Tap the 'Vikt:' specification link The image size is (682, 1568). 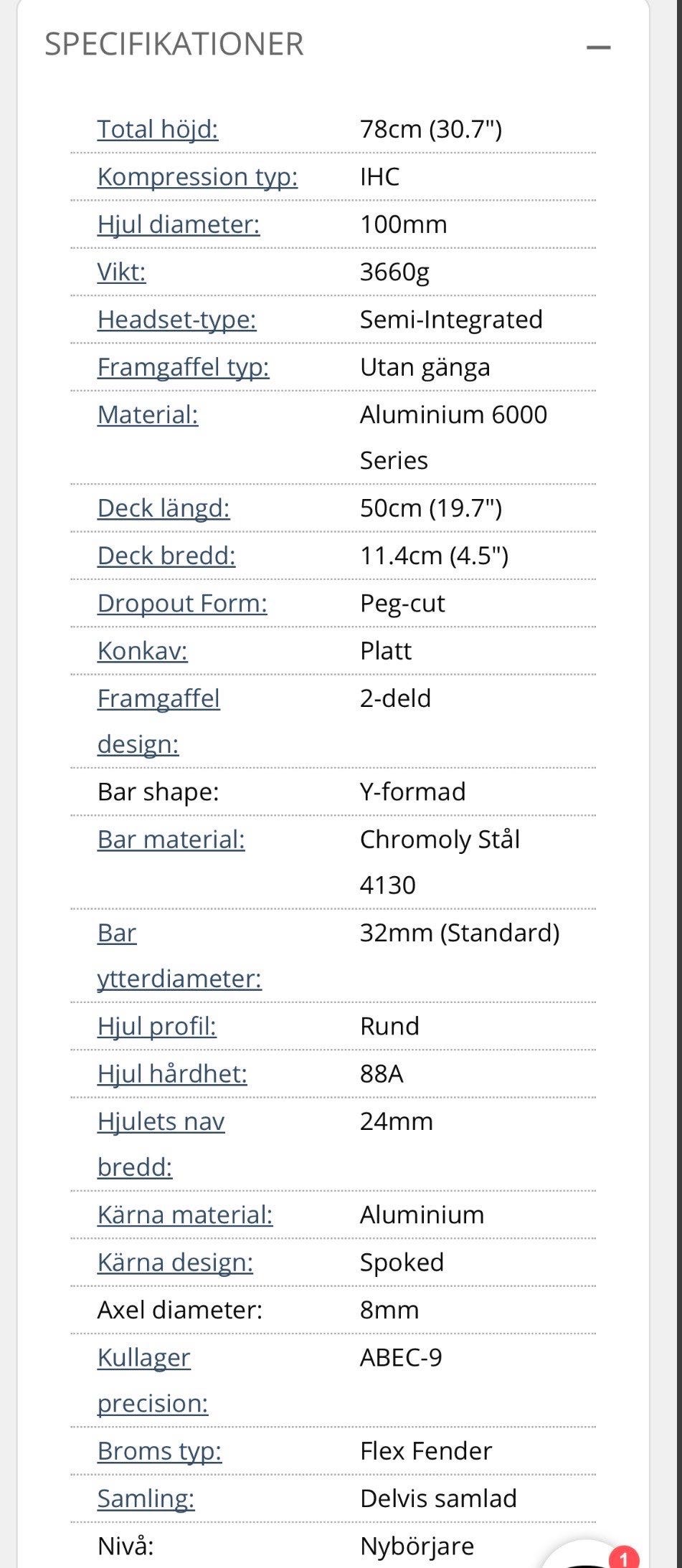point(122,272)
